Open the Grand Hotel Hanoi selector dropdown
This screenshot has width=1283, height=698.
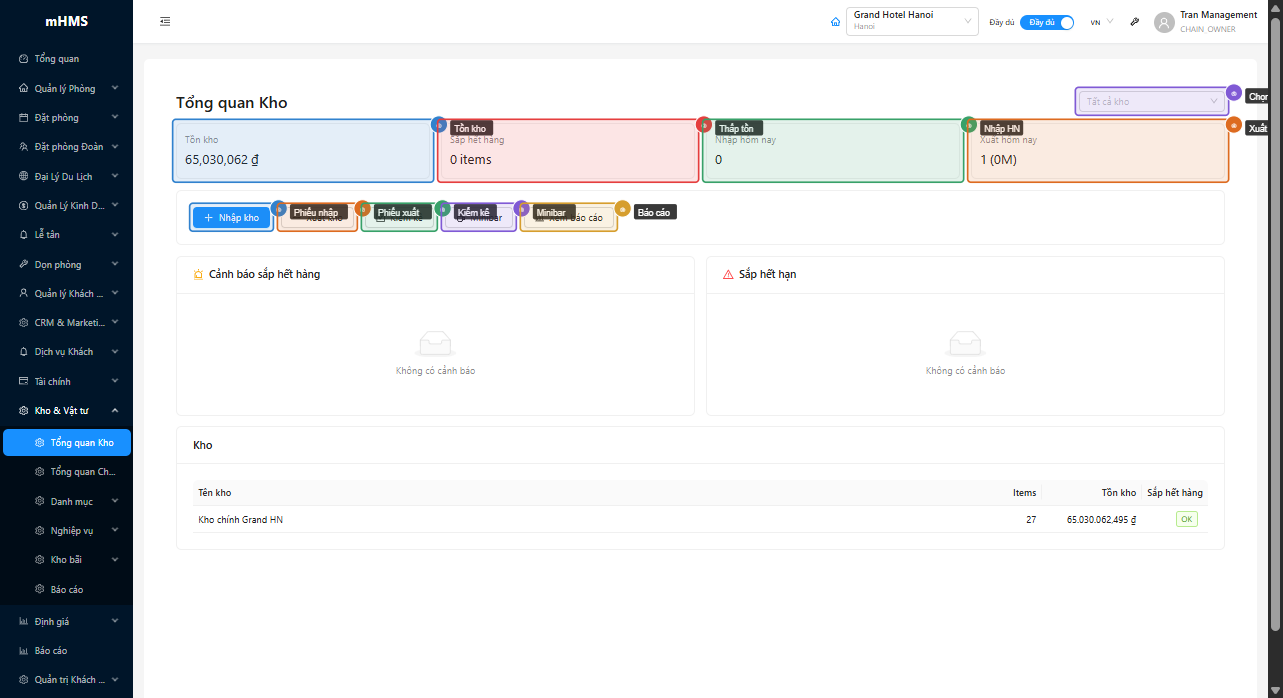pyautogui.click(x=911, y=21)
